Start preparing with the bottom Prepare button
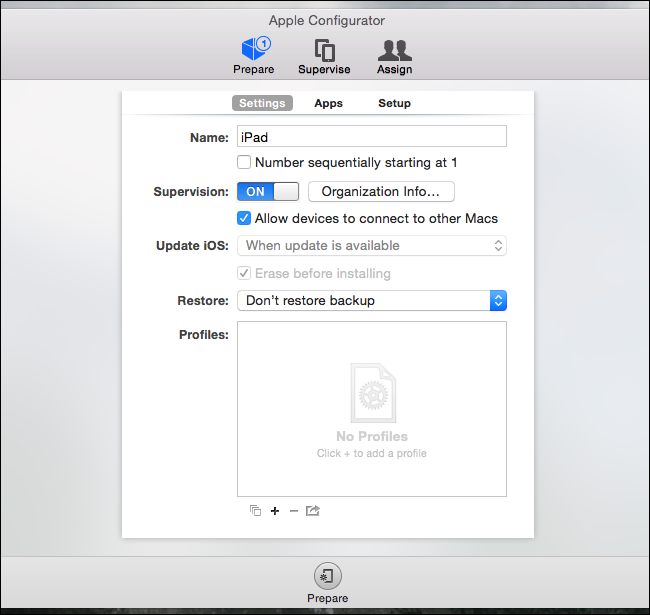This screenshot has height=615, width=650. pos(327,583)
